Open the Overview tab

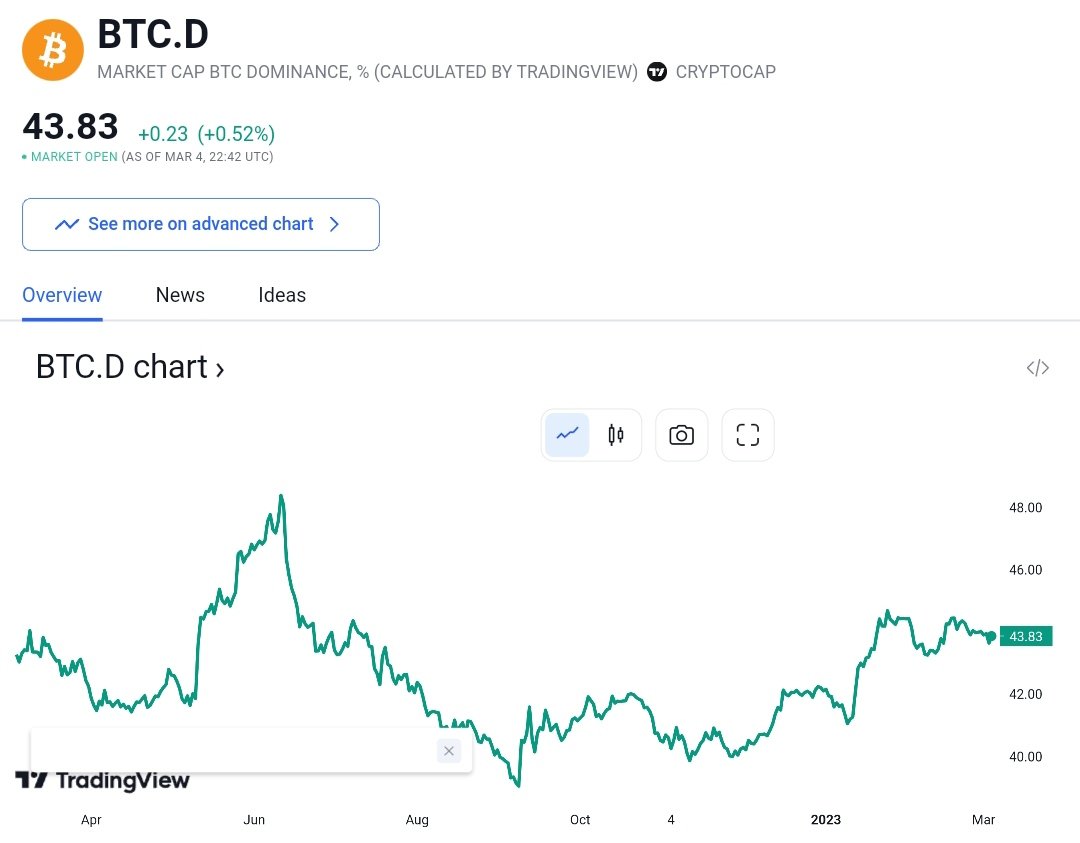pos(62,295)
